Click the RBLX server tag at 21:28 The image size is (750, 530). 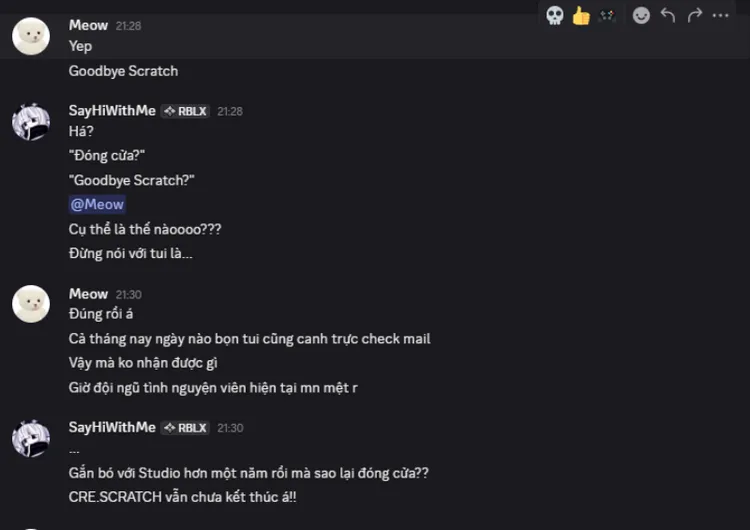coord(185,111)
